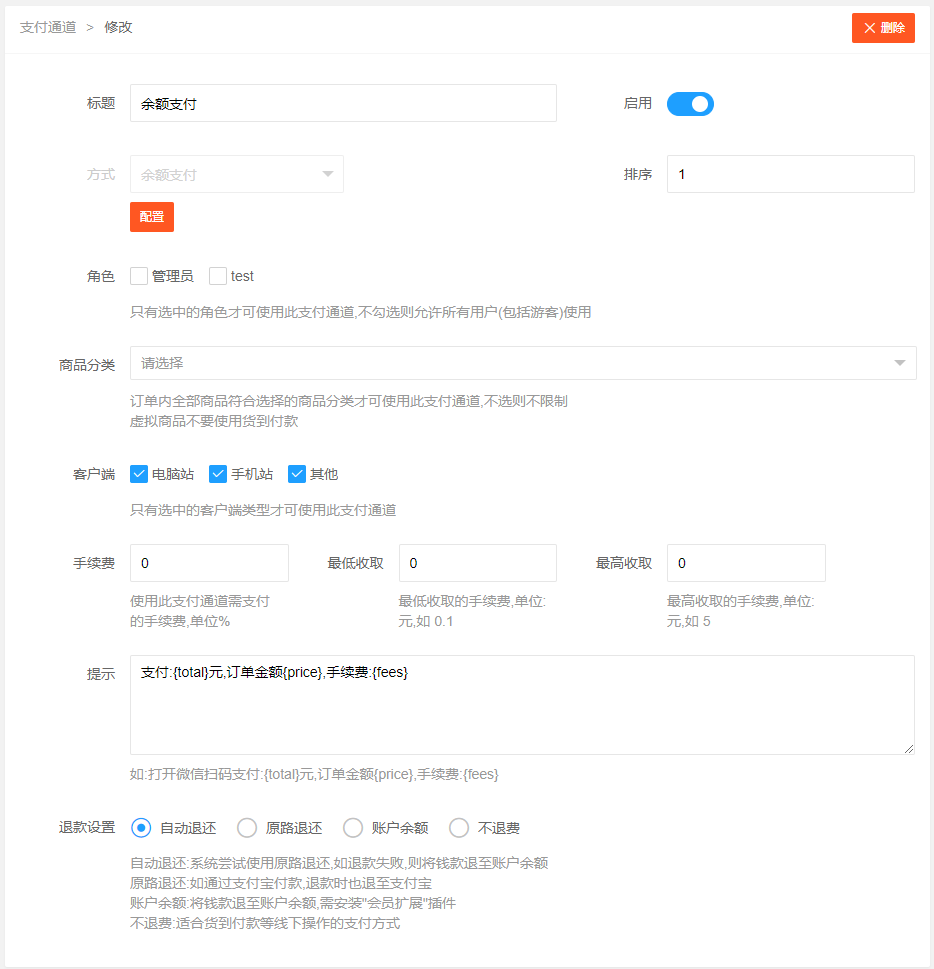Open the 商品分类 category dropdown
Screen dimensions: 934x969
(522, 363)
